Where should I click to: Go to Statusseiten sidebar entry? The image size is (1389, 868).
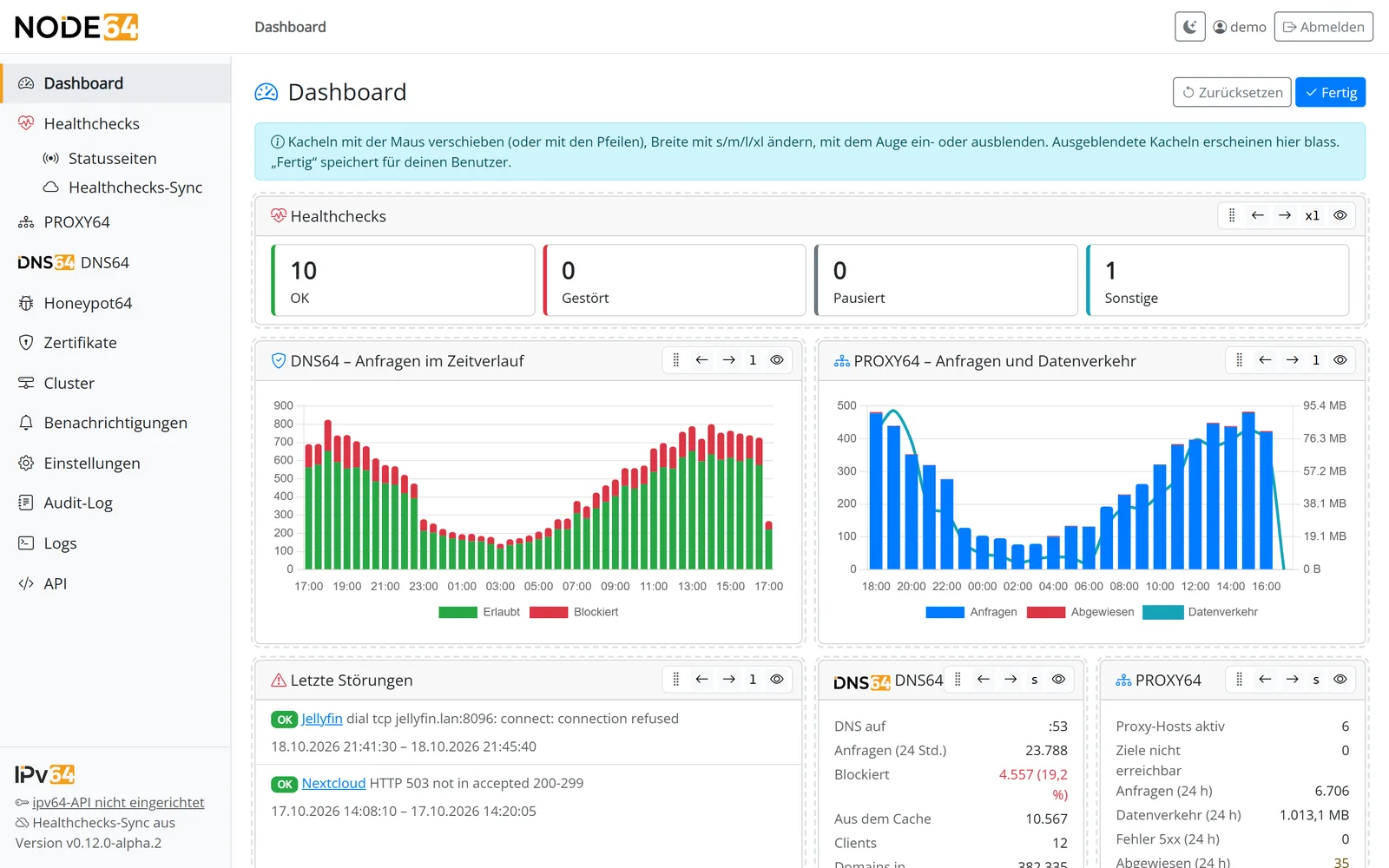point(113,158)
